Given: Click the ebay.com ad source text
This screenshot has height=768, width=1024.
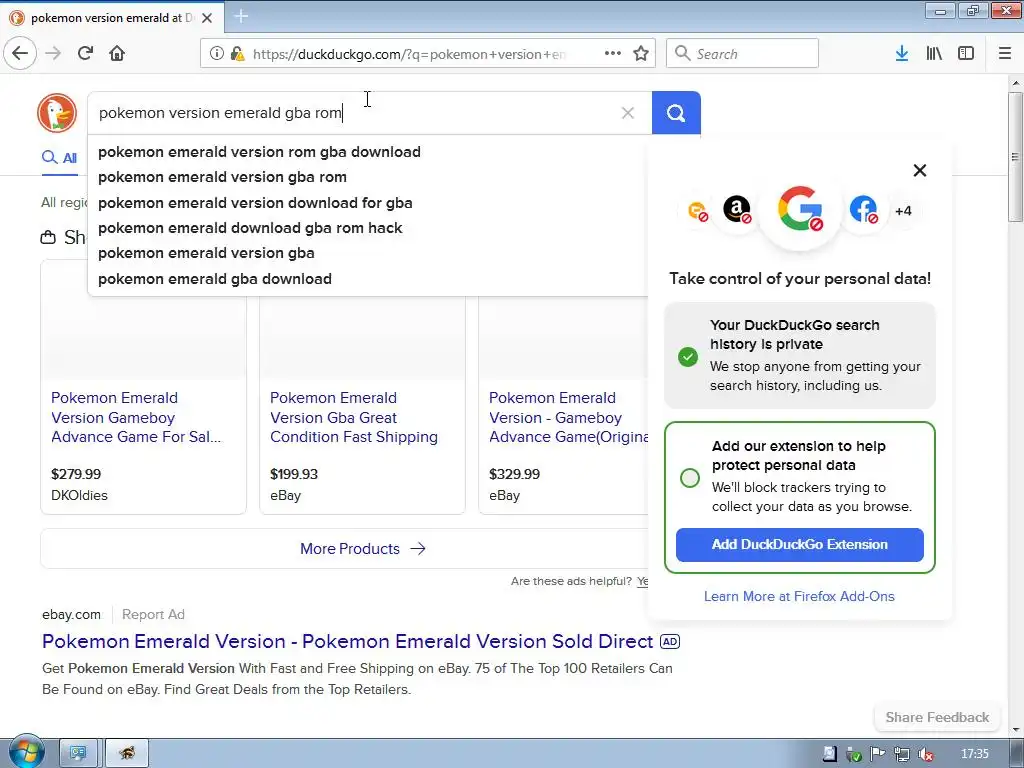Looking at the screenshot, I should (x=71, y=615).
